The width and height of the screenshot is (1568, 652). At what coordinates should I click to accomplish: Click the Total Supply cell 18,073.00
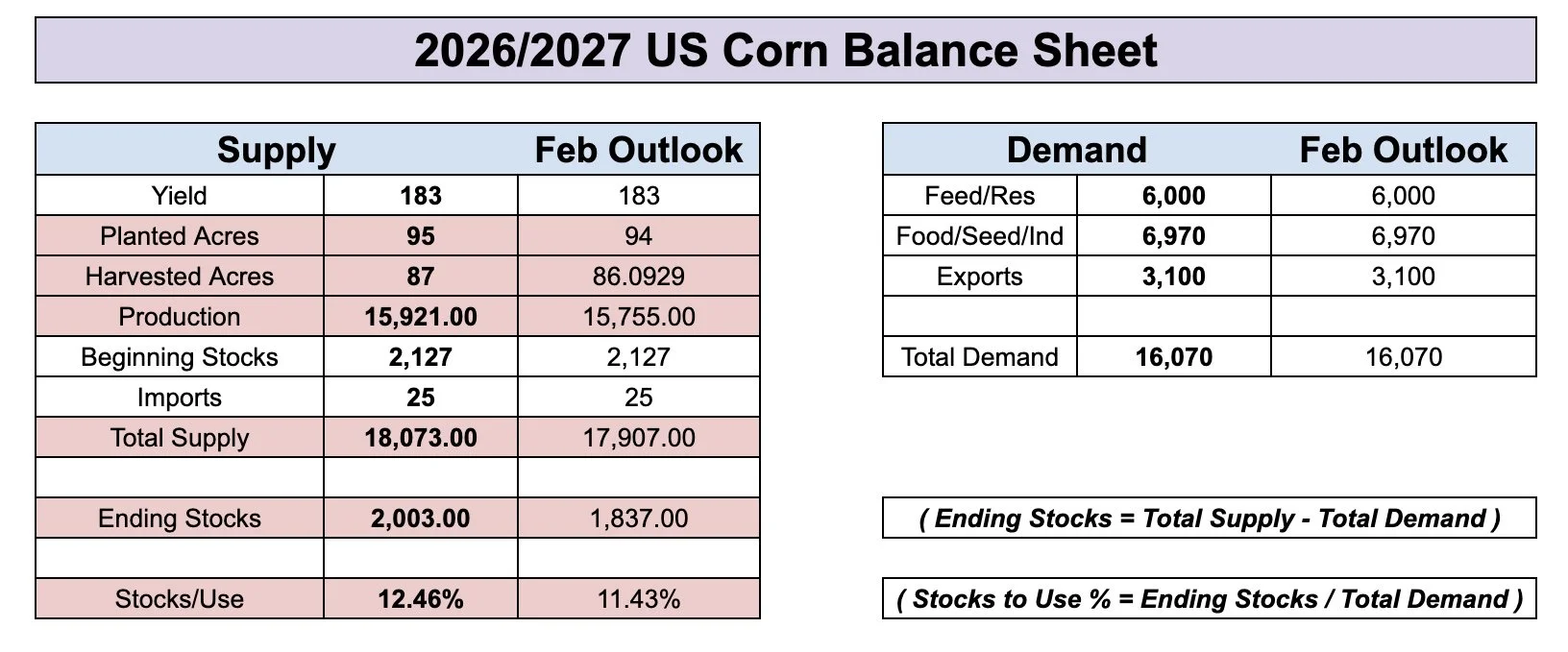pyautogui.click(x=421, y=438)
